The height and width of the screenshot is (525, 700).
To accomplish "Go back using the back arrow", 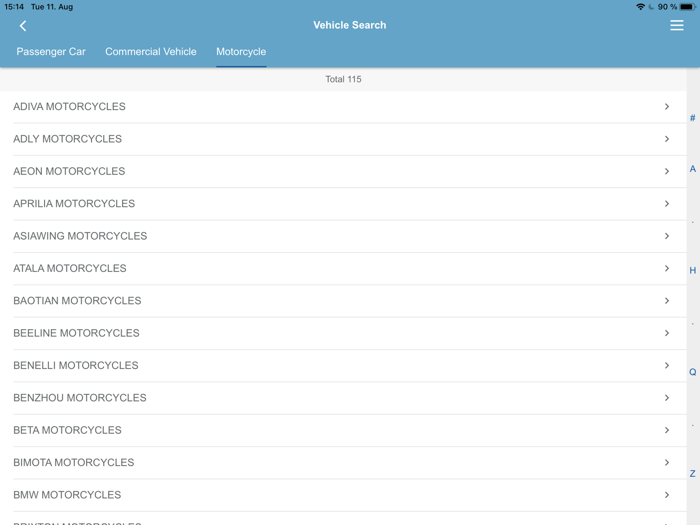I will click(23, 26).
